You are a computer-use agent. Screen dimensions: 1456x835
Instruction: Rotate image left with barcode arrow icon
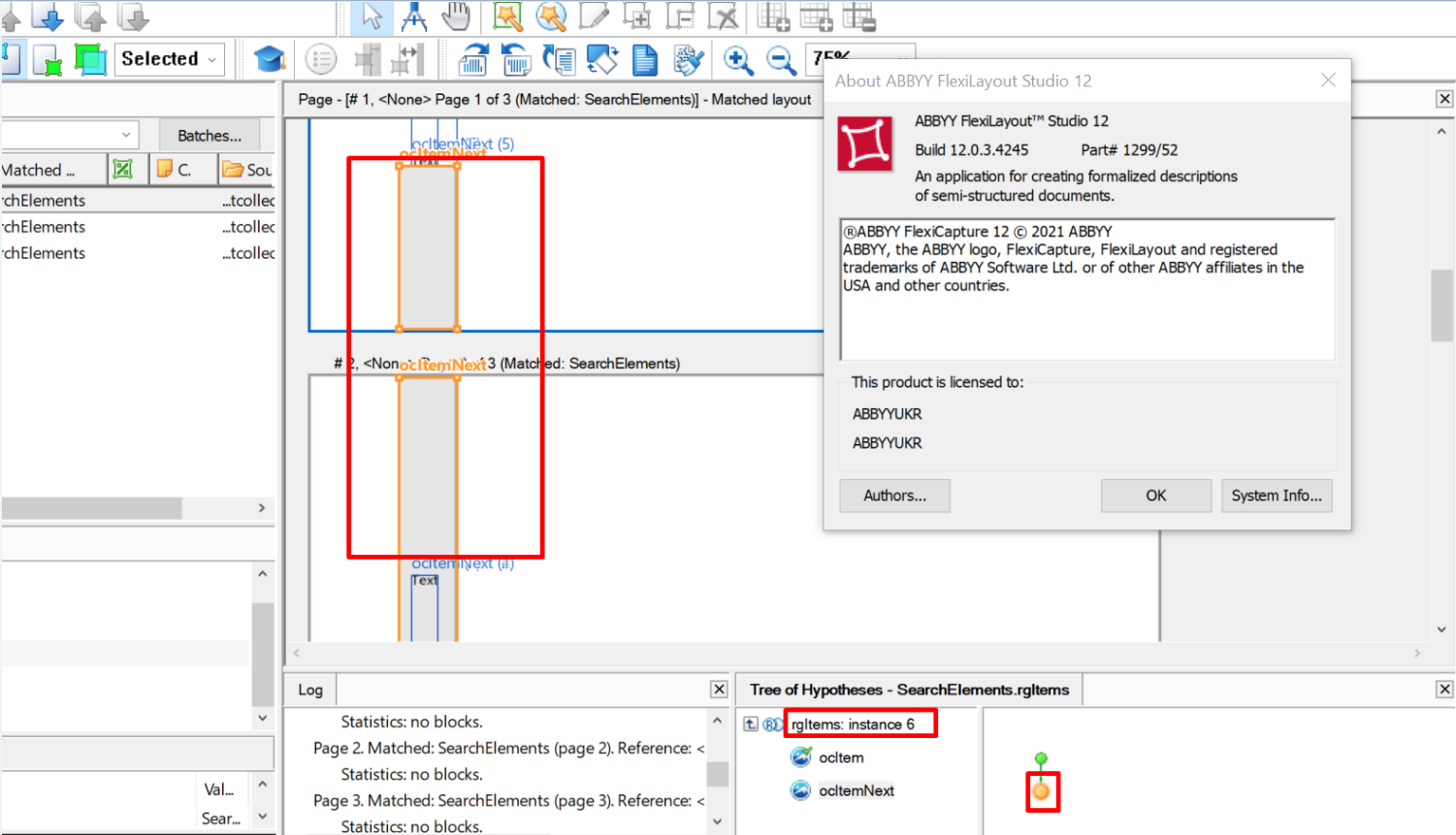(x=516, y=60)
